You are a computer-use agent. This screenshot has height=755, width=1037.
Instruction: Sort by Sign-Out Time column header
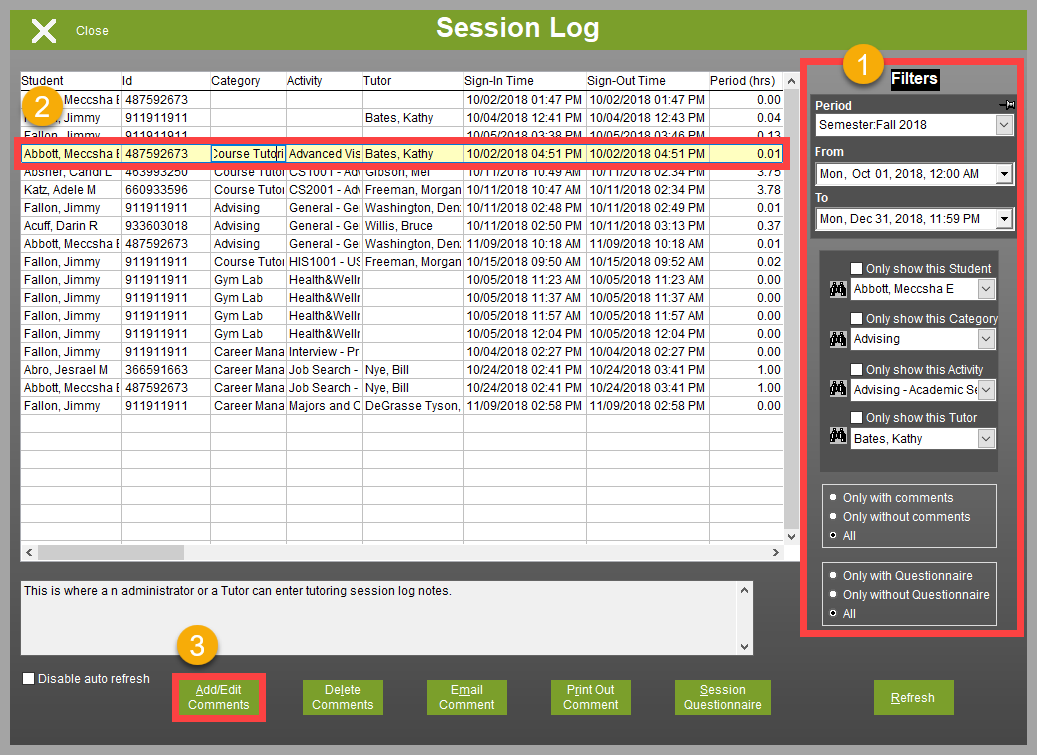647,81
